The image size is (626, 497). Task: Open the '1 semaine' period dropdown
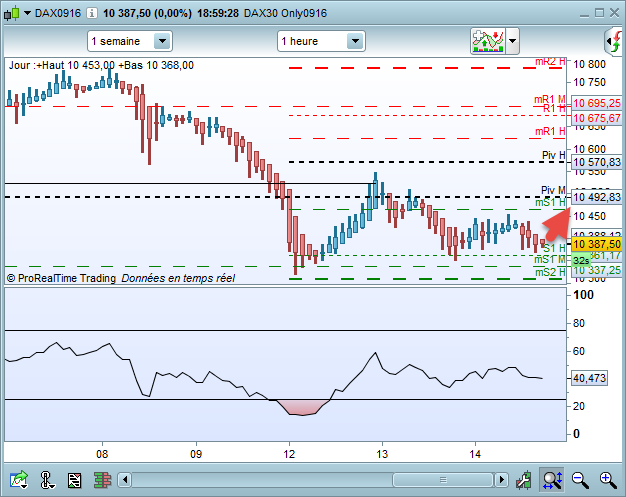130,41
